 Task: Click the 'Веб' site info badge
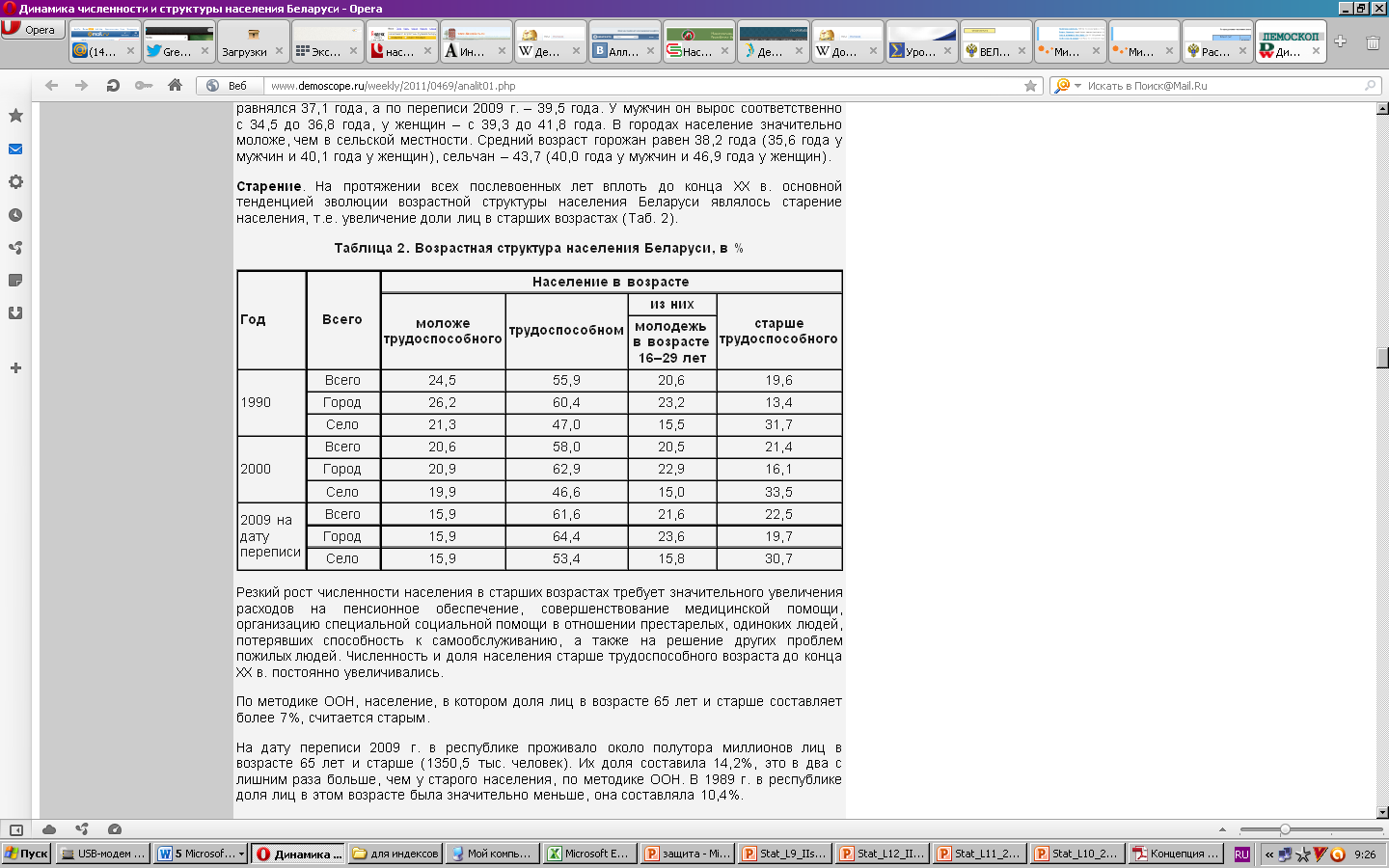pyautogui.click(x=230, y=86)
